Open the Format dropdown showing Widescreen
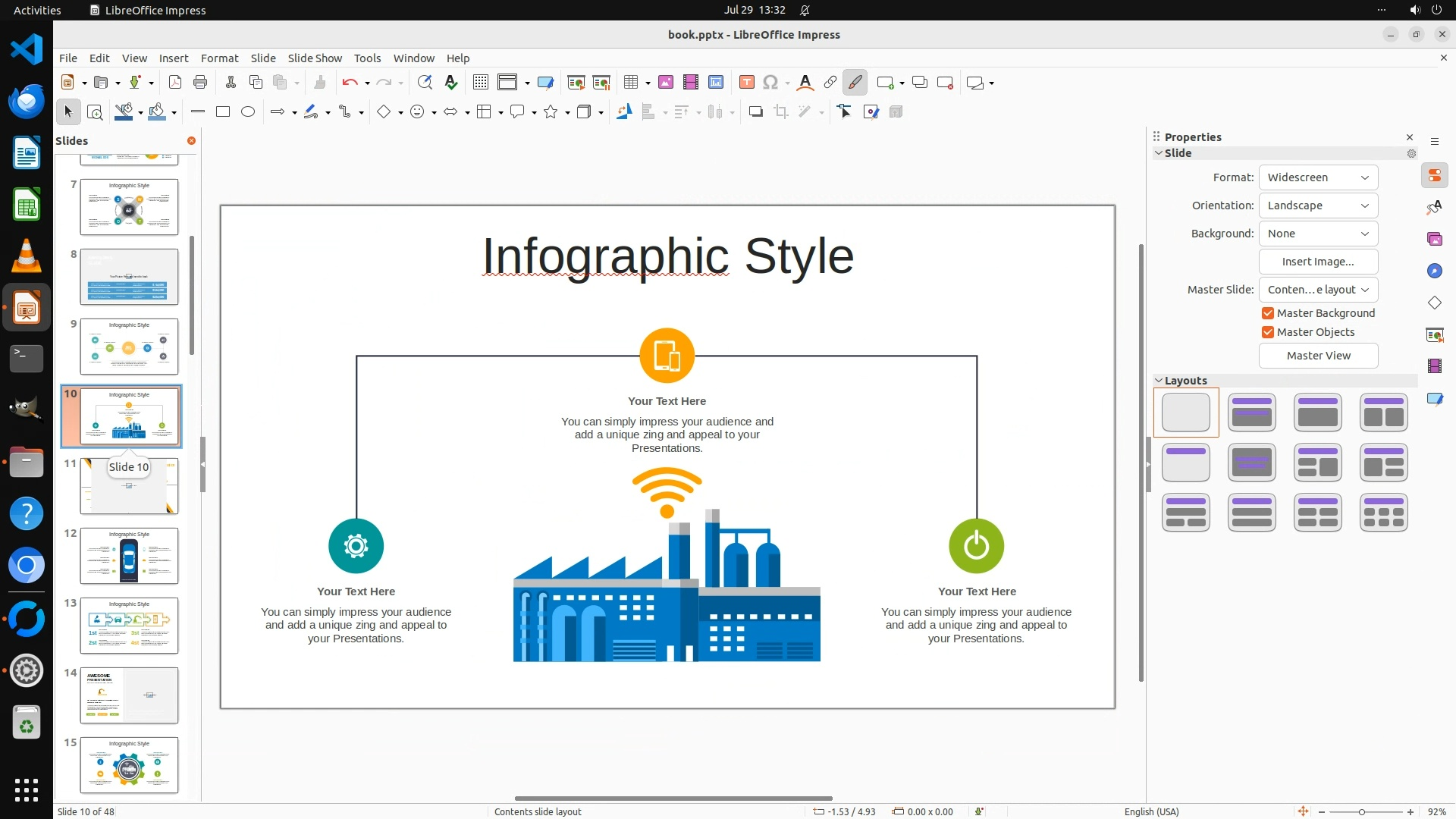Viewport: 1456px width, 819px height. [1317, 177]
